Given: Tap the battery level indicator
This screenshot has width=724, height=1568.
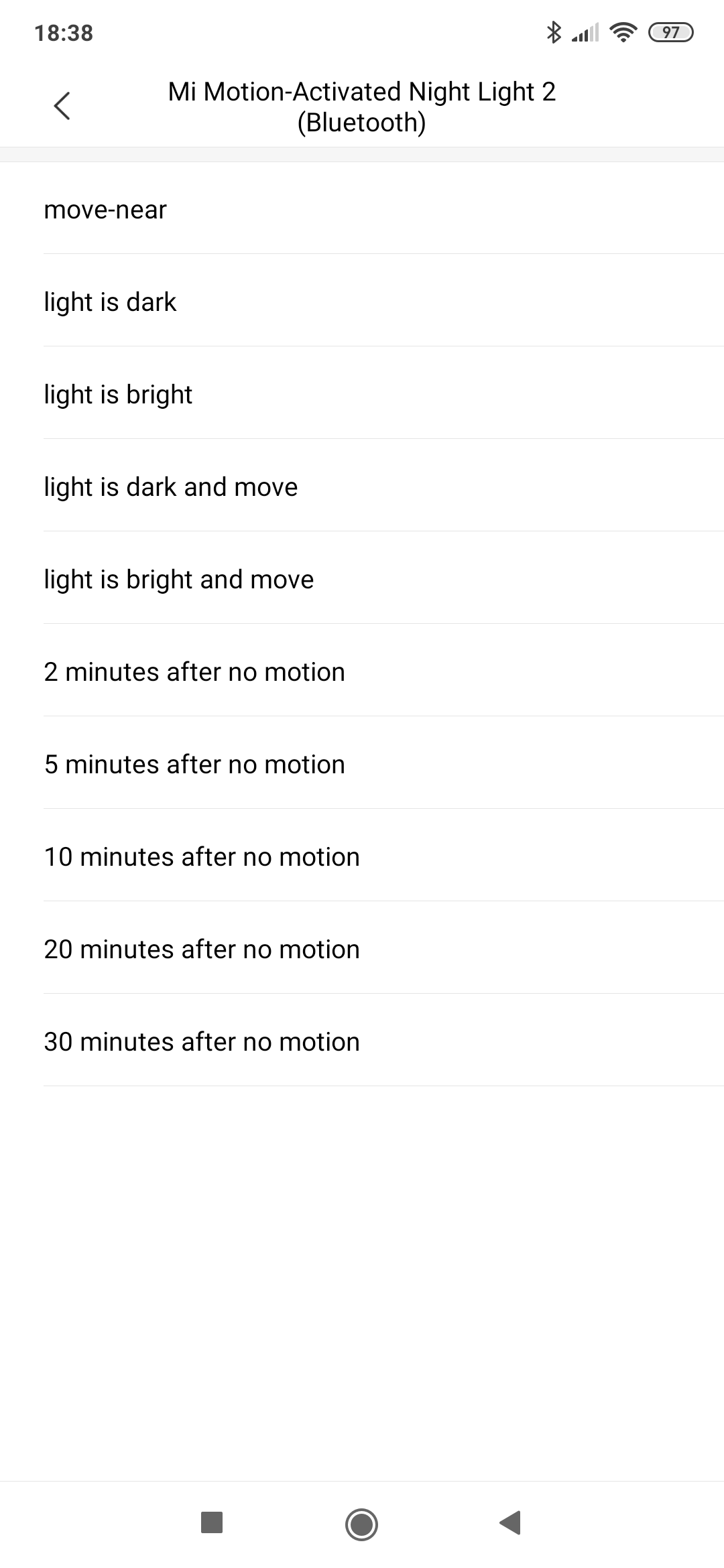Looking at the screenshot, I should 670,32.
